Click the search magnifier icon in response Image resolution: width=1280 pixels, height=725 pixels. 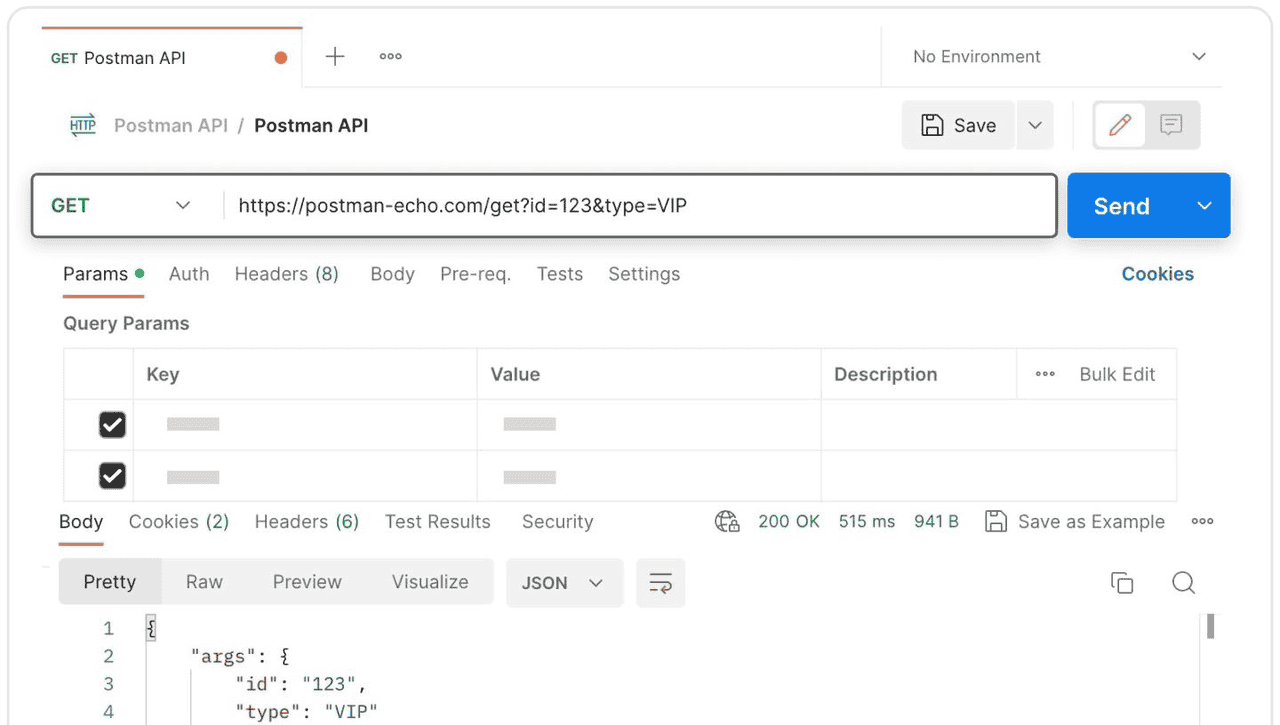1183,583
